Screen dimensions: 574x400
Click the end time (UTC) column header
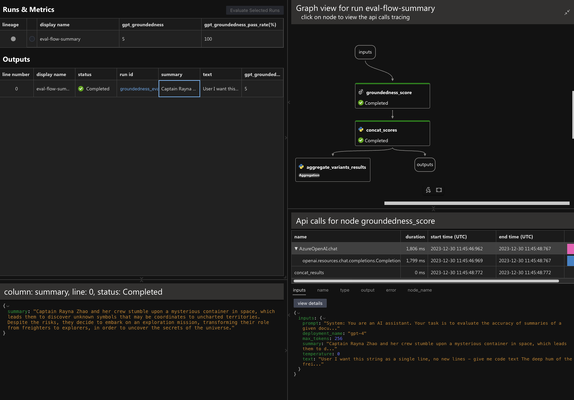(x=530, y=237)
